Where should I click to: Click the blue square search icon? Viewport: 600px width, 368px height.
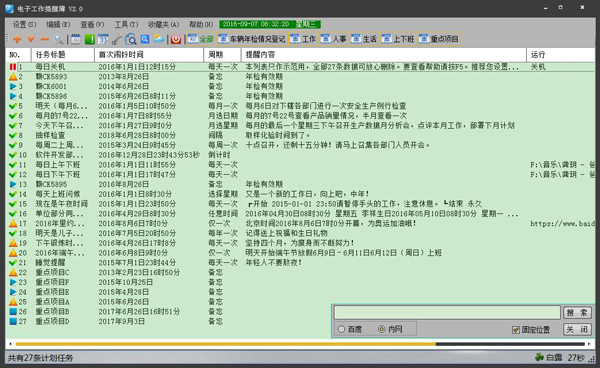pyautogui.click(x=145, y=39)
